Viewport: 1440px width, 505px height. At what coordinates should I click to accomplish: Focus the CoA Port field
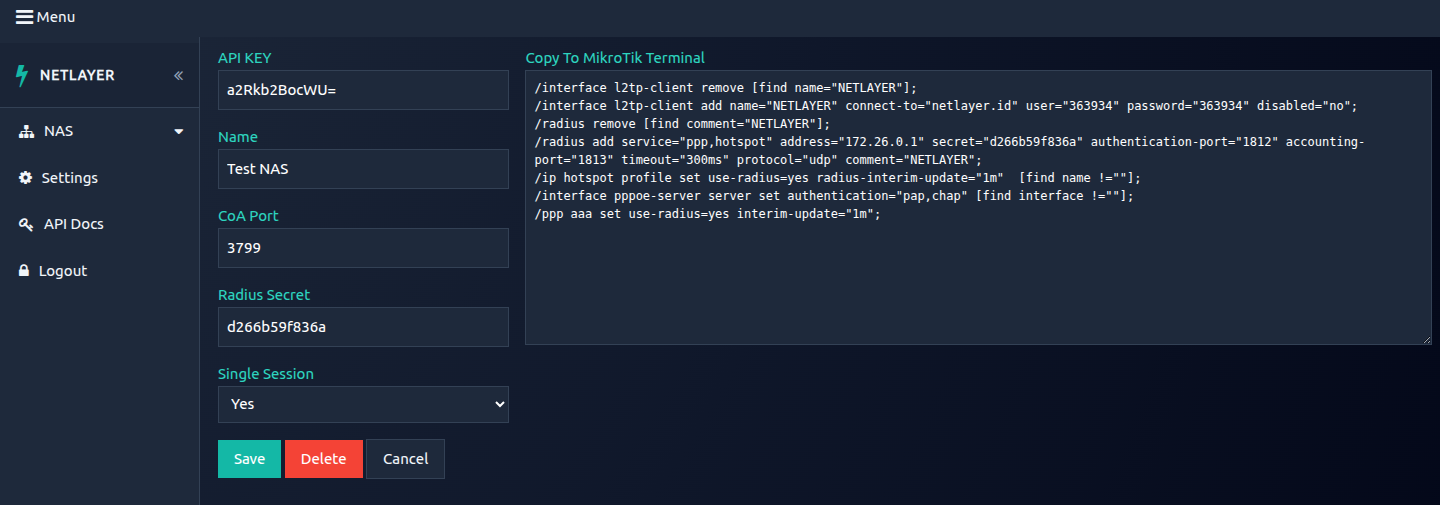[363, 248]
